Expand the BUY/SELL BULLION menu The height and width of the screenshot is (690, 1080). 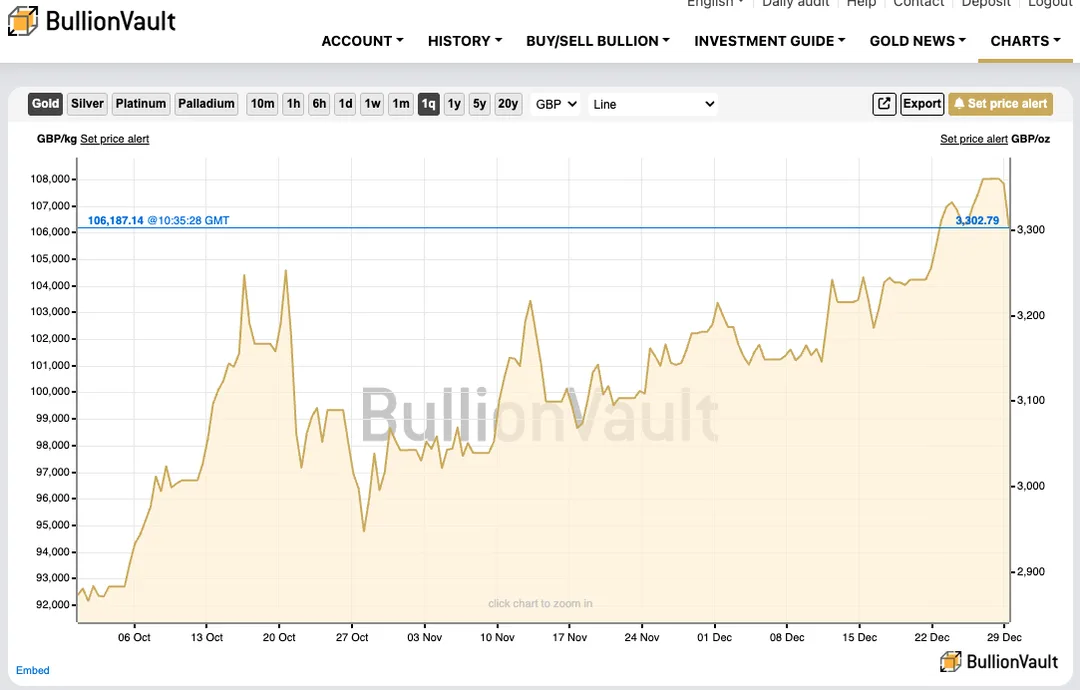click(598, 41)
